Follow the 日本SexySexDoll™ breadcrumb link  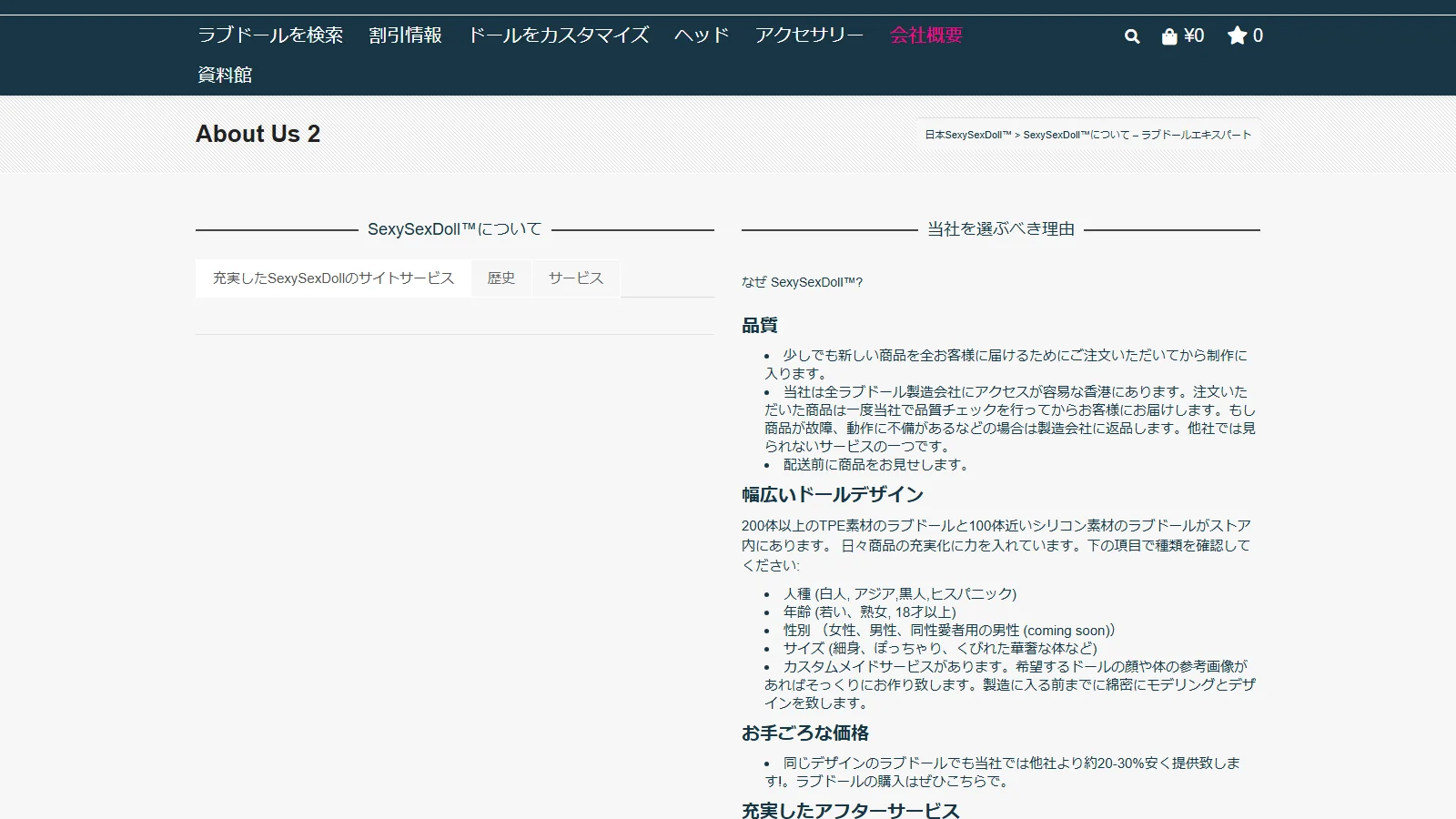pyautogui.click(x=968, y=135)
